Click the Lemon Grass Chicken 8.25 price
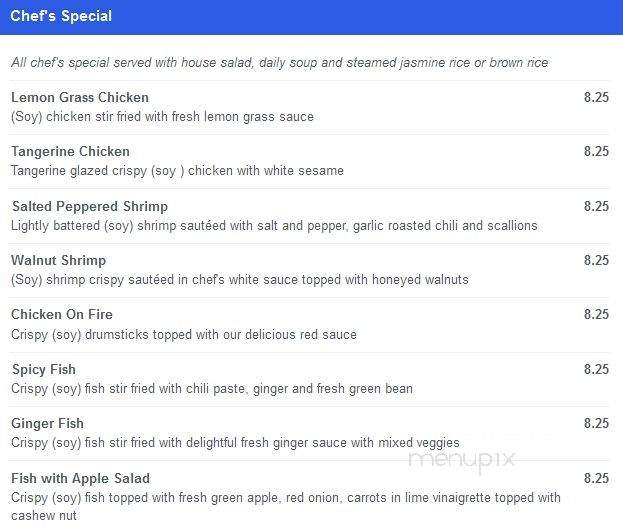The width and height of the screenshot is (623, 528). click(596, 97)
